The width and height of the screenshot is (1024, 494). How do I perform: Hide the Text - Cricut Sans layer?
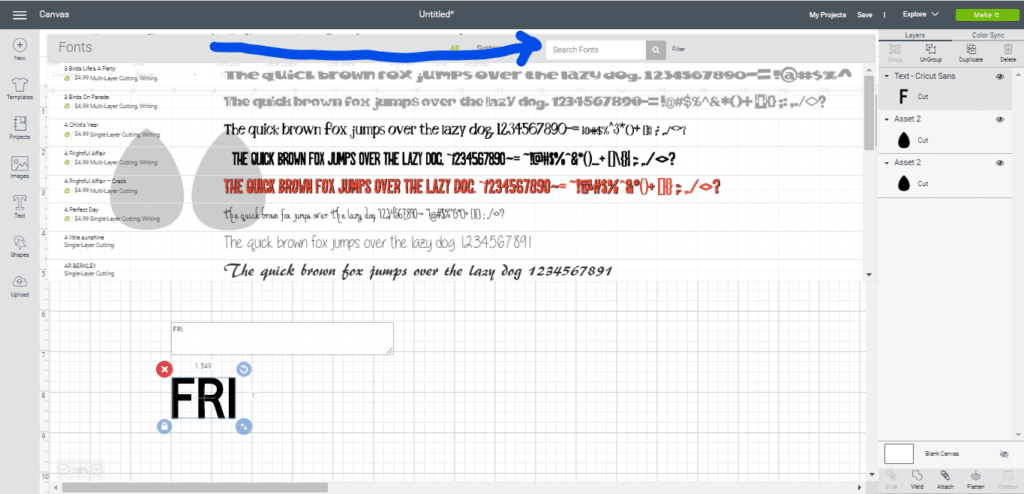tap(999, 76)
